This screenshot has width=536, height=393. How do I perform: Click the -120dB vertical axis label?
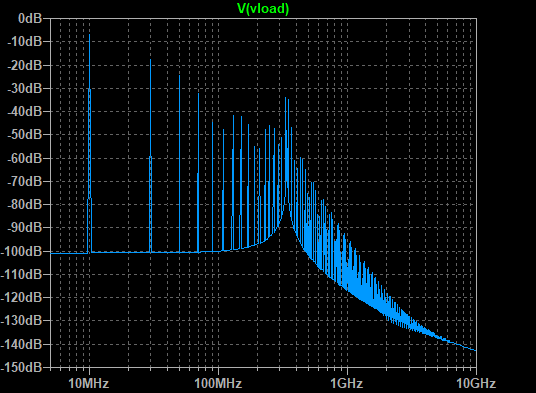[22, 298]
